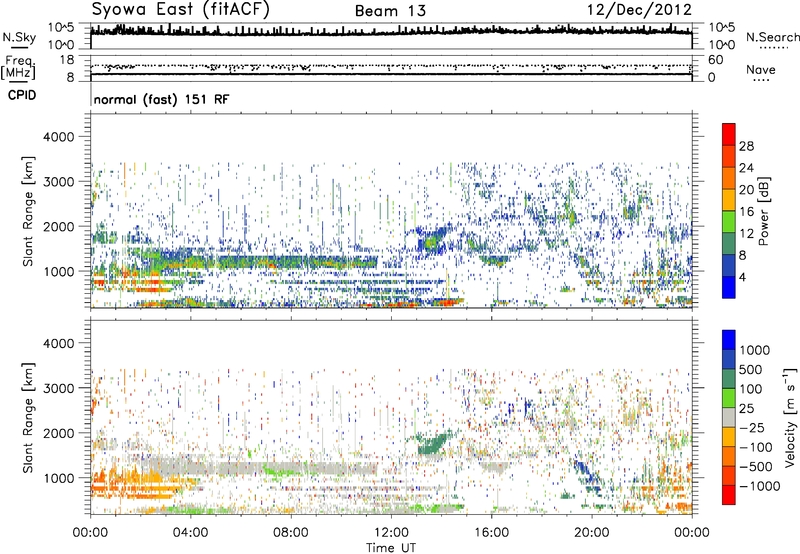Screen dimensions: 800x554
Task: Pick the gray segment of Velocity colorbar
Action: point(729,418)
